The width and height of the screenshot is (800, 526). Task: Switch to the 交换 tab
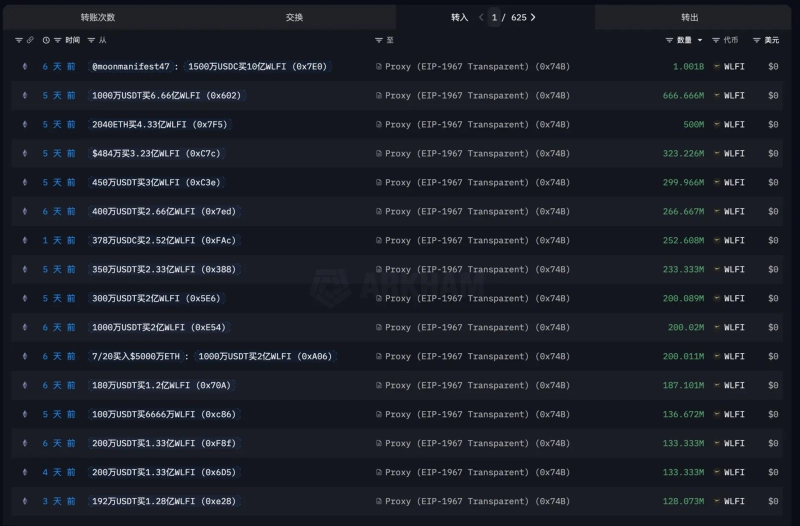pos(294,17)
